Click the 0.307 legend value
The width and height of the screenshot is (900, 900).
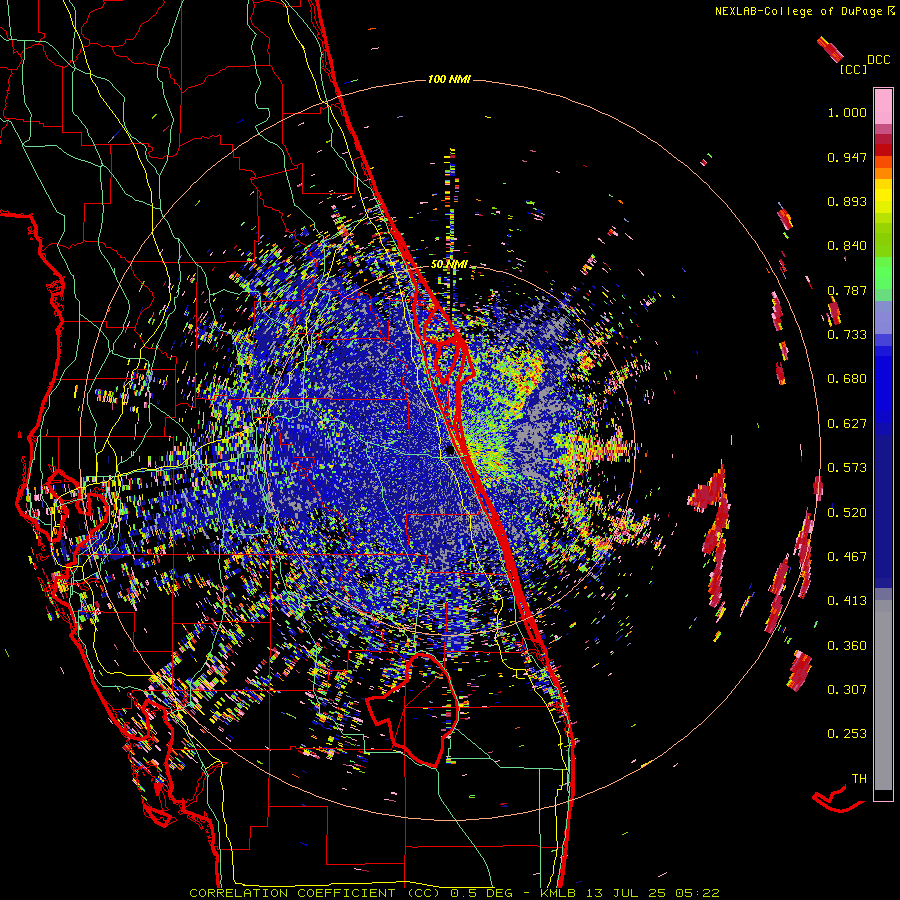pos(847,690)
